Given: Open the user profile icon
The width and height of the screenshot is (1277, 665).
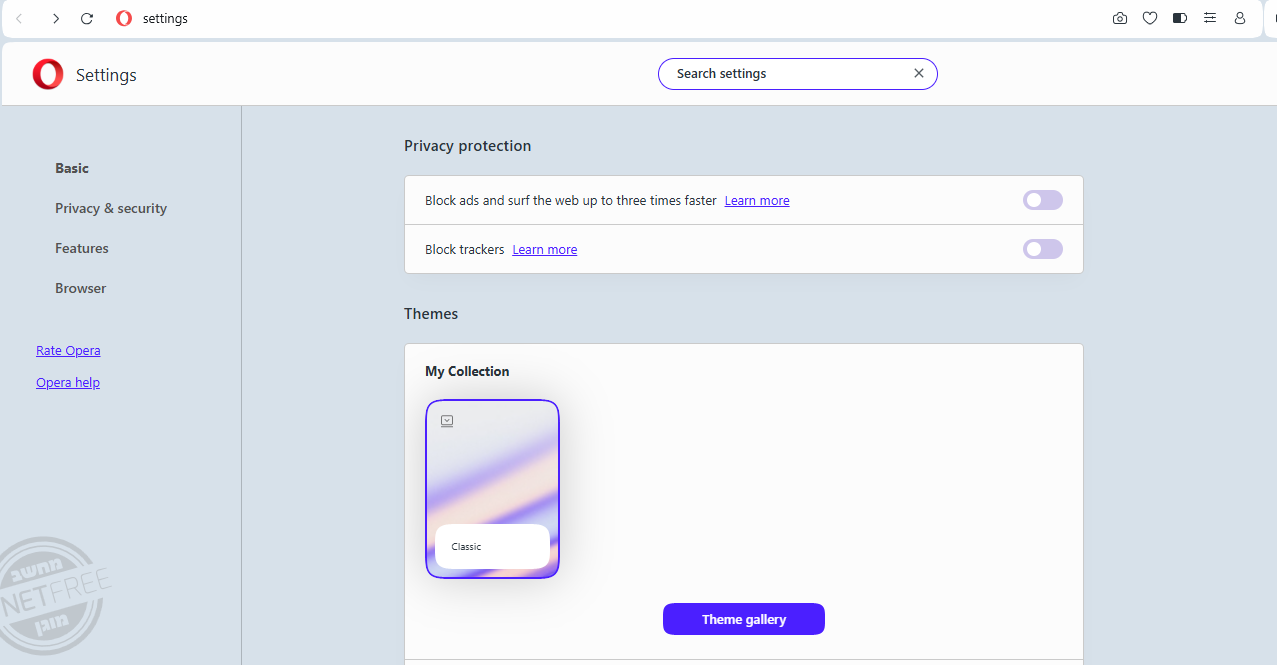Looking at the screenshot, I should tap(1240, 18).
